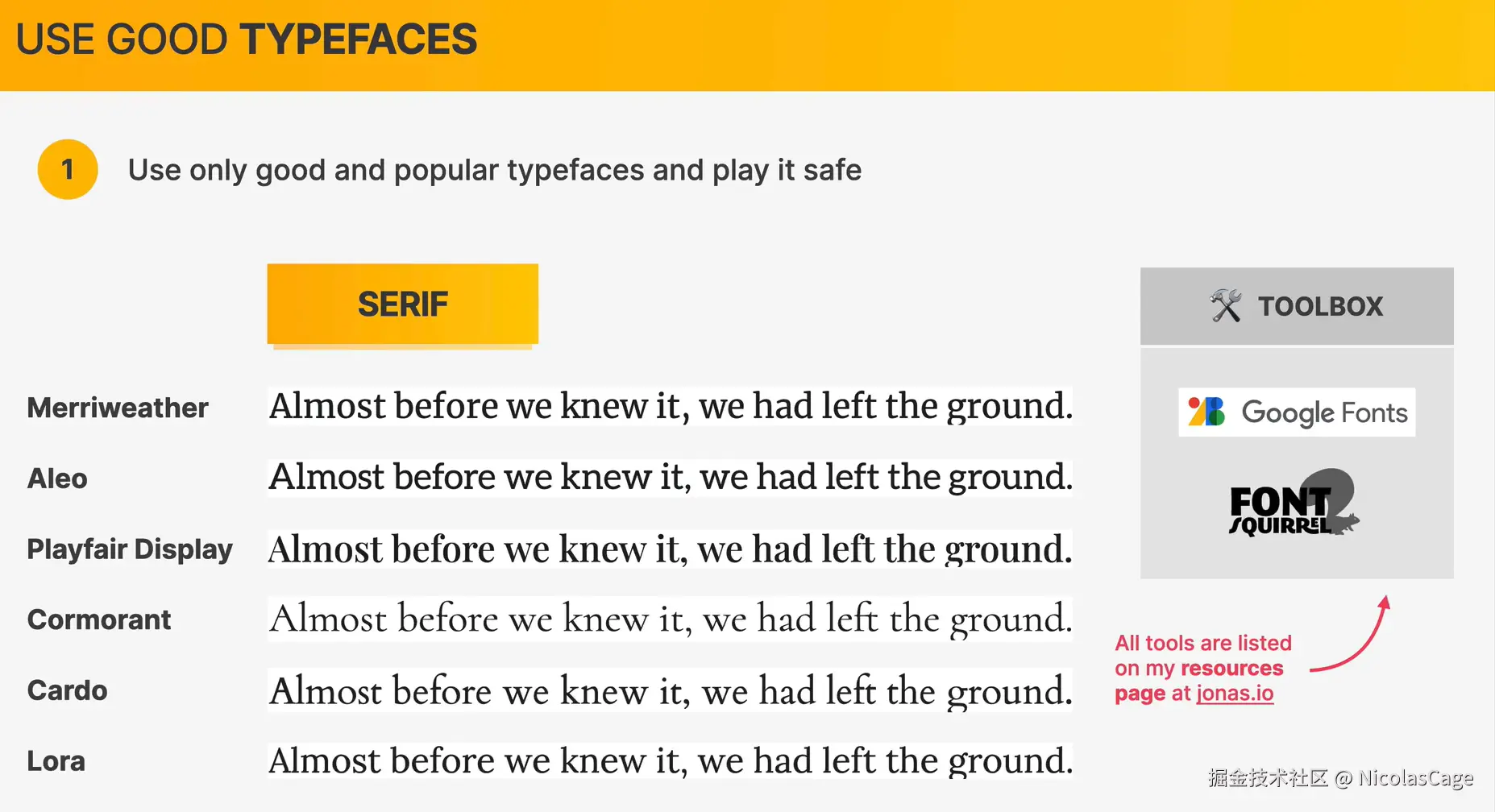The width and height of the screenshot is (1495, 812).
Task: Select the Lora font name
Action: coord(56,761)
